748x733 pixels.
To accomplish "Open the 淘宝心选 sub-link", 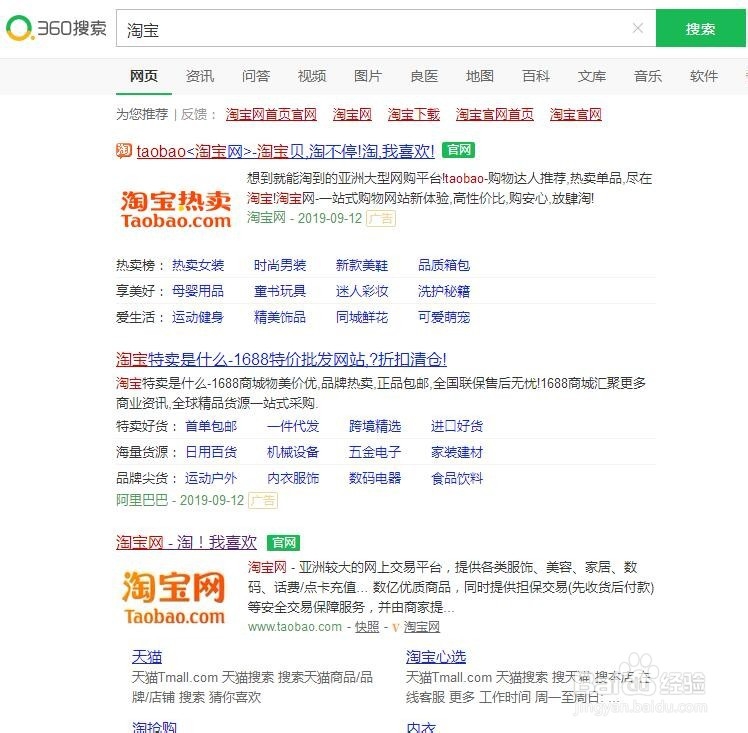I will point(436,657).
